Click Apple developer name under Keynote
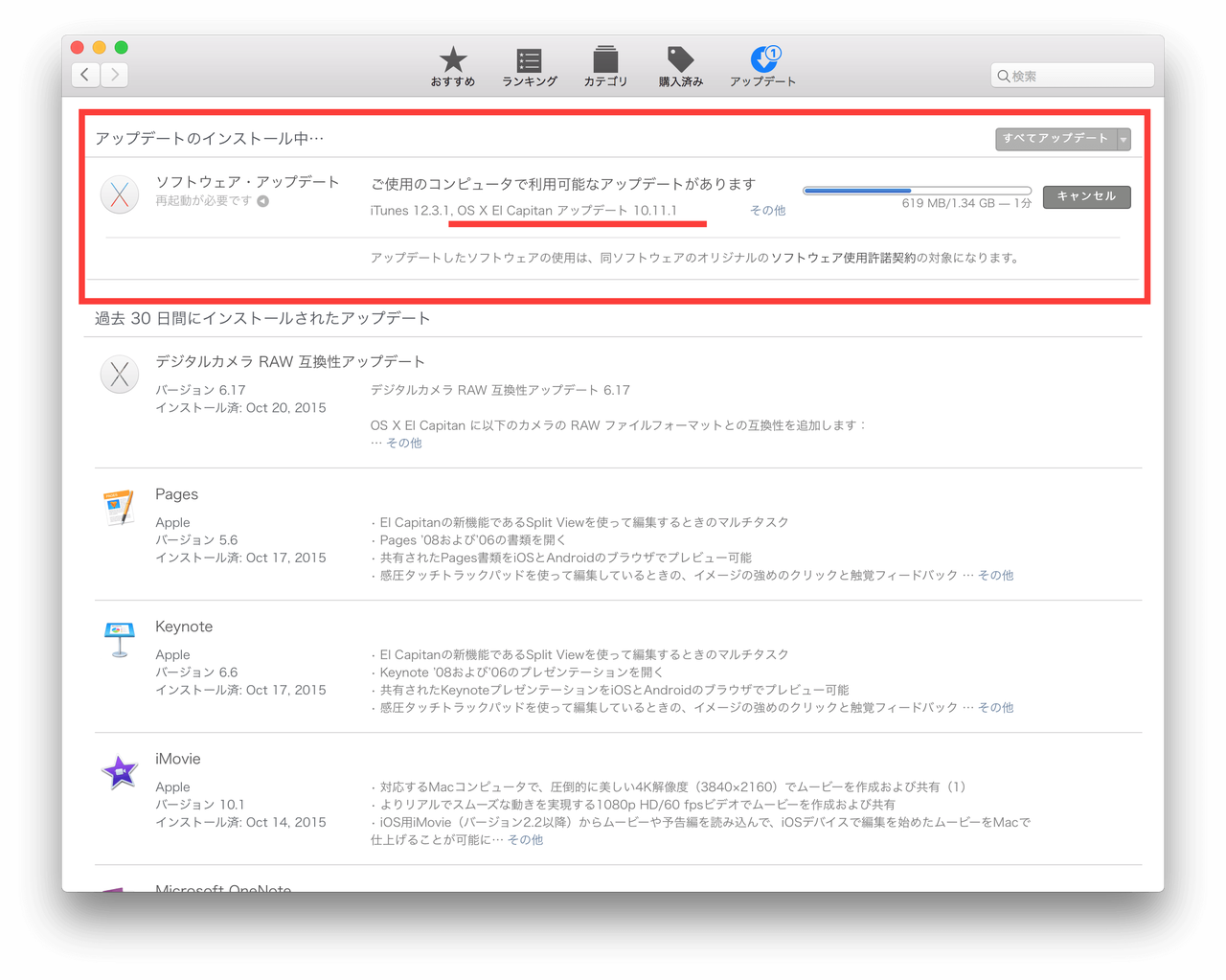The image size is (1226, 980). pyautogui.click(x=172, y=654)
